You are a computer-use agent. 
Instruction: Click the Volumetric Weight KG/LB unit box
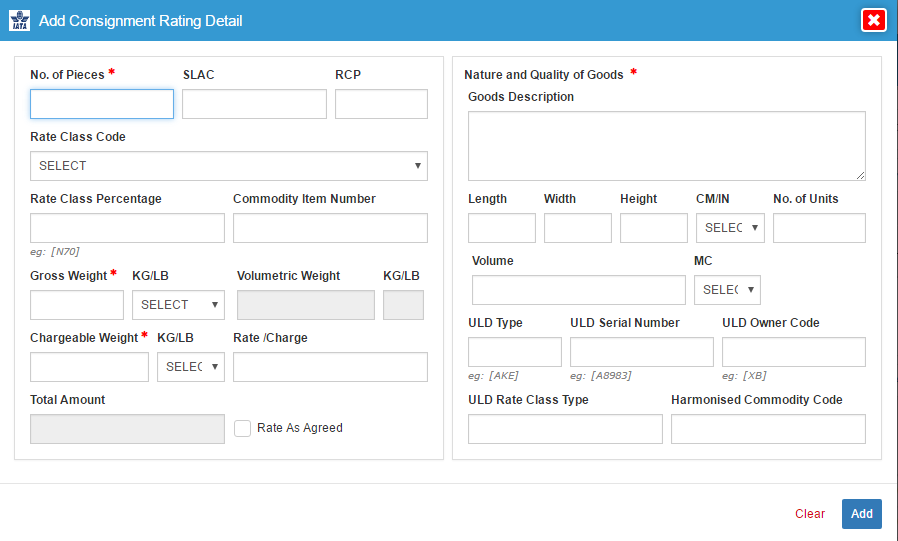(403, 305)
